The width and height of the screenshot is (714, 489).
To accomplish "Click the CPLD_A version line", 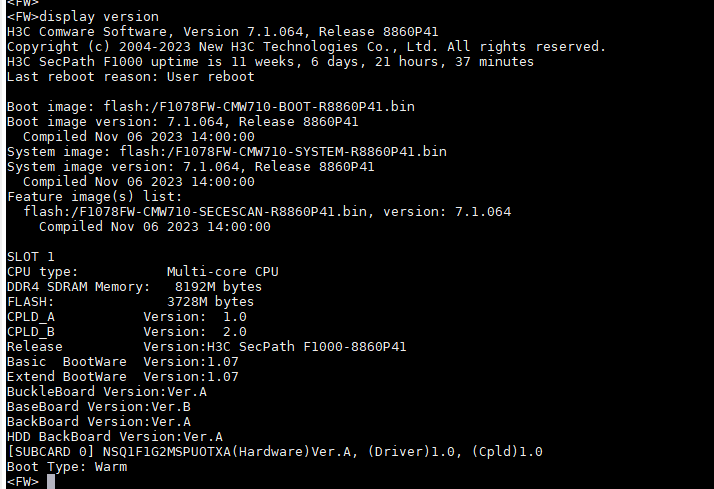I will coord(126,316).
